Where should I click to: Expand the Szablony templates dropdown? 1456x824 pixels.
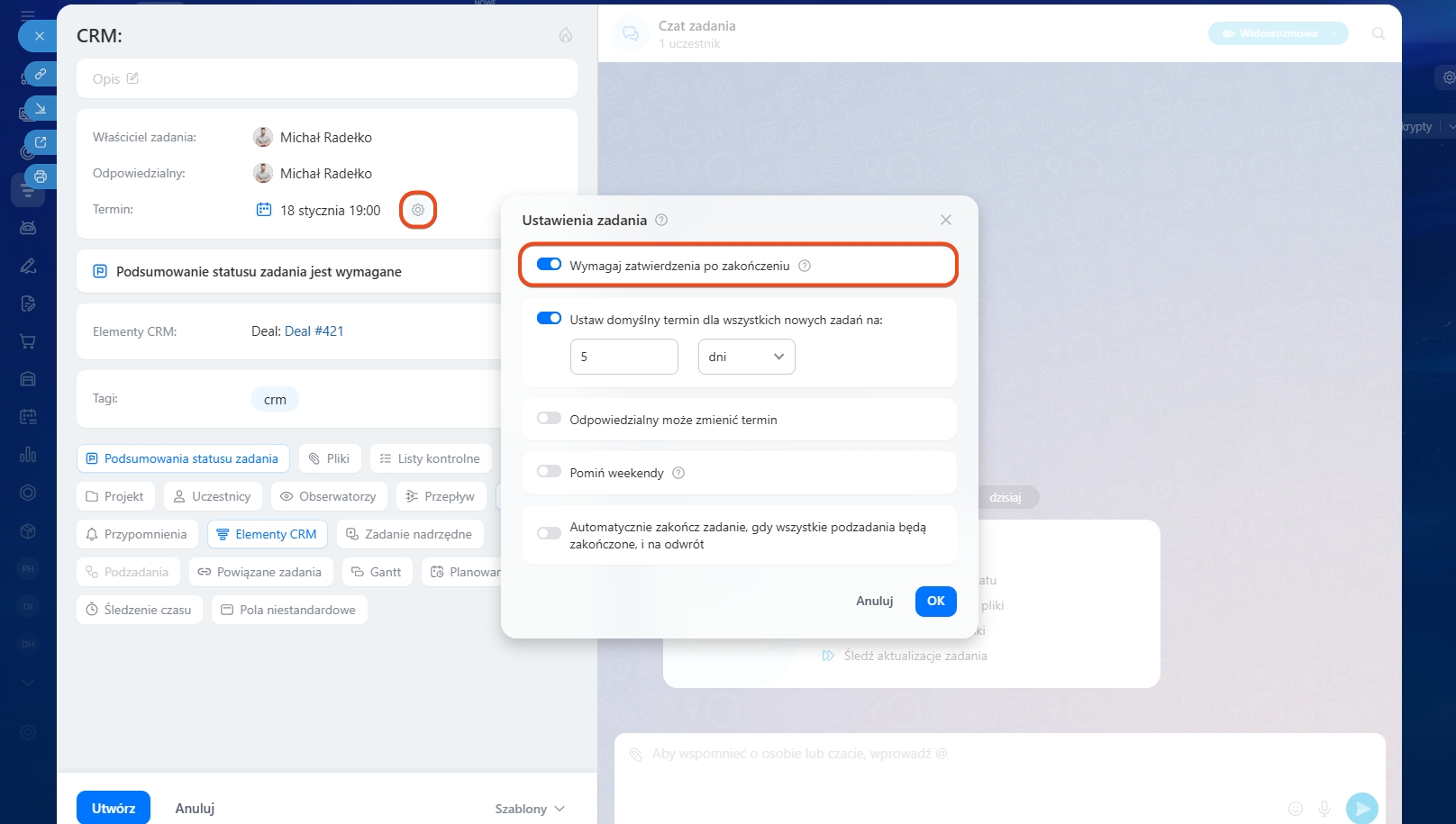click(x=530, y=809)
